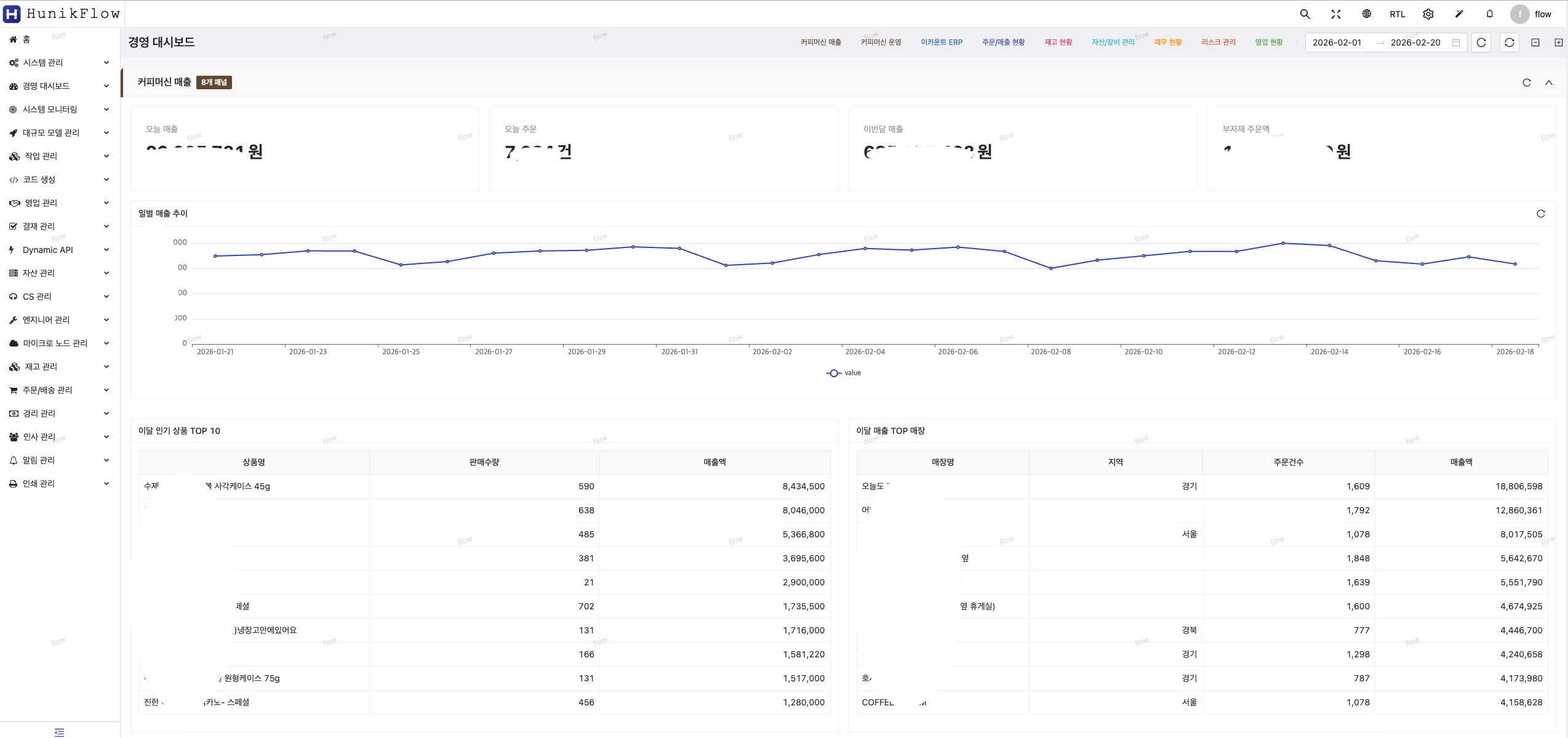Collapse all panels with minus-box icon
Screen dimensions: 1568x738
pos(1535,42)
